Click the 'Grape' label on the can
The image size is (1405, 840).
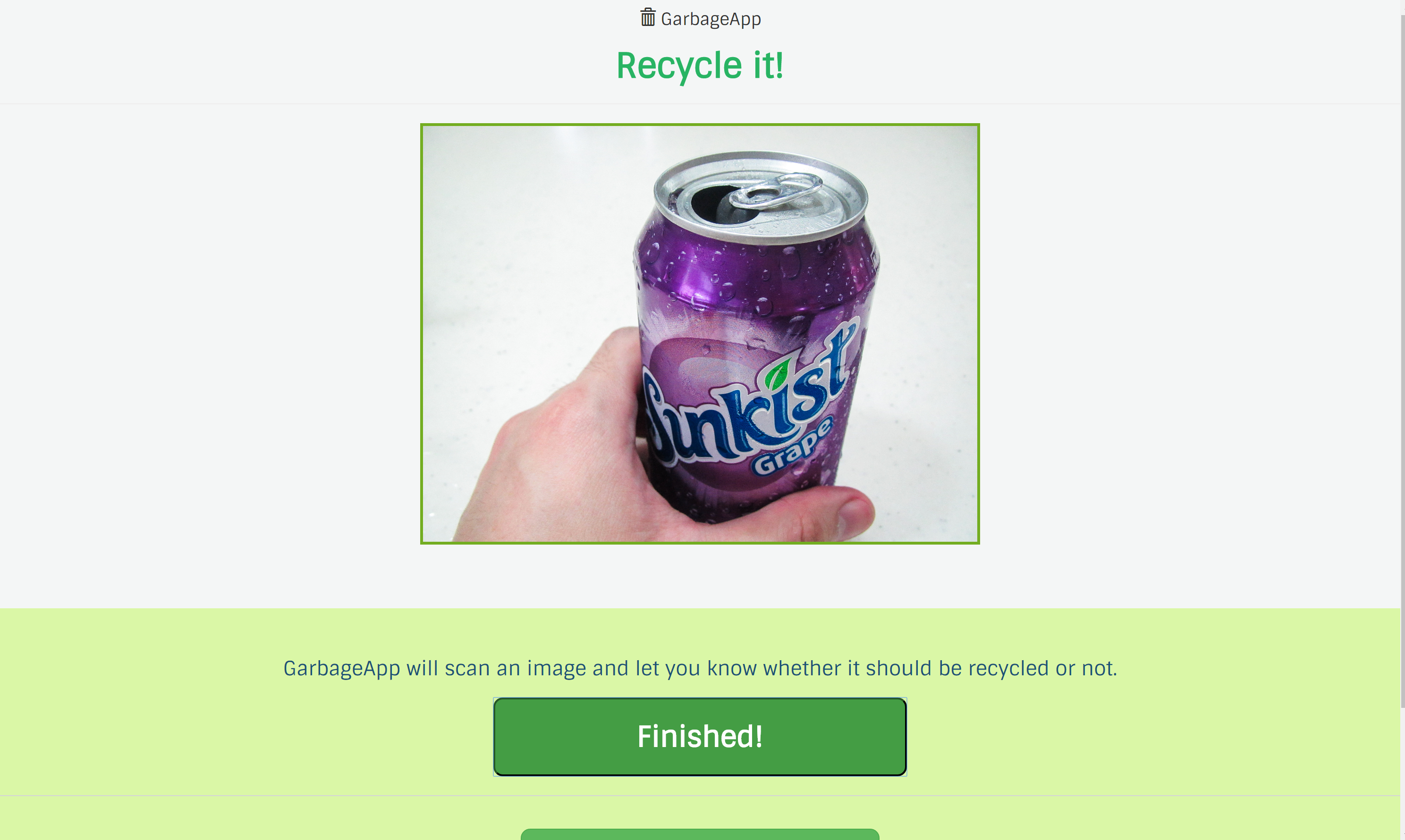[793, 446]
